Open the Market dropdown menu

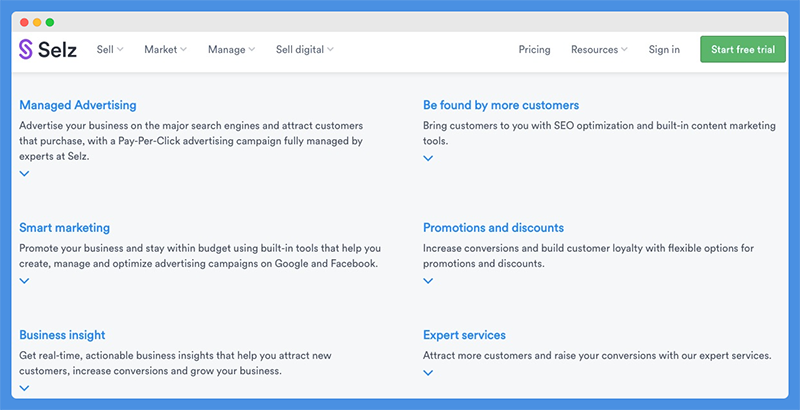click(165, 49)
